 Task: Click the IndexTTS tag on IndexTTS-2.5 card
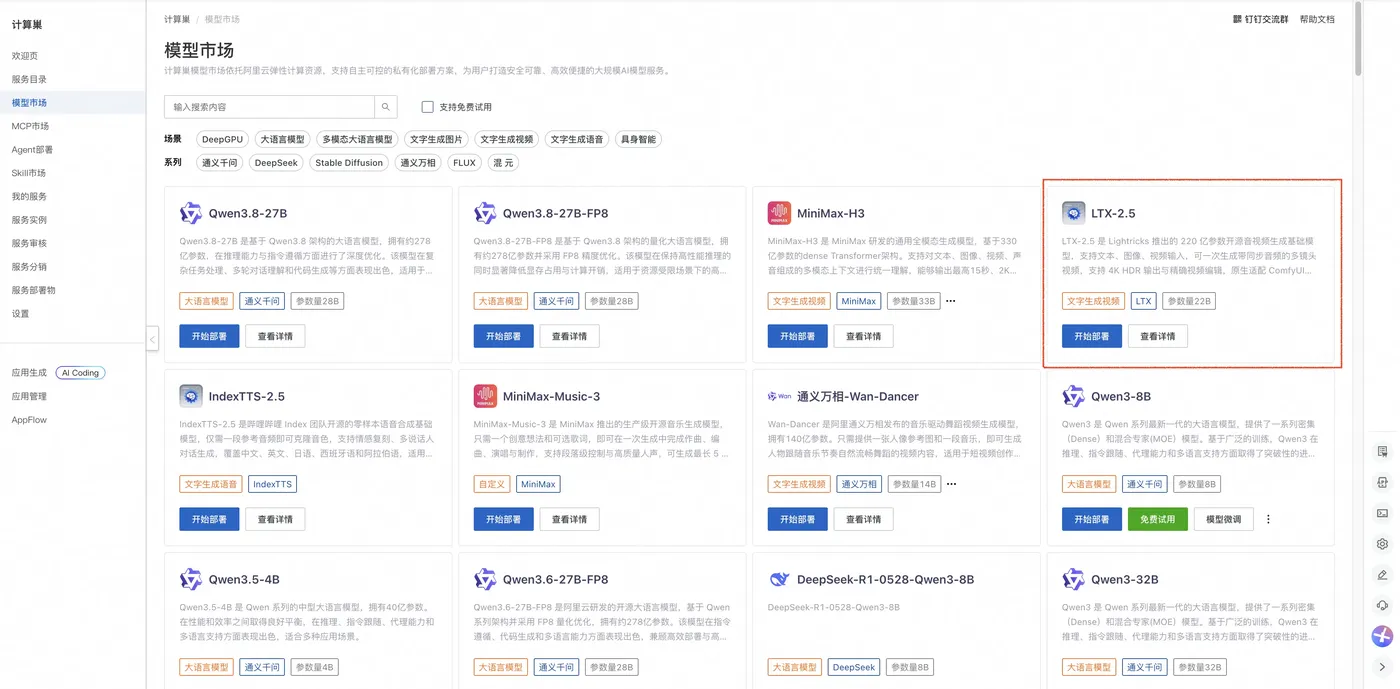tap(272, 484)
